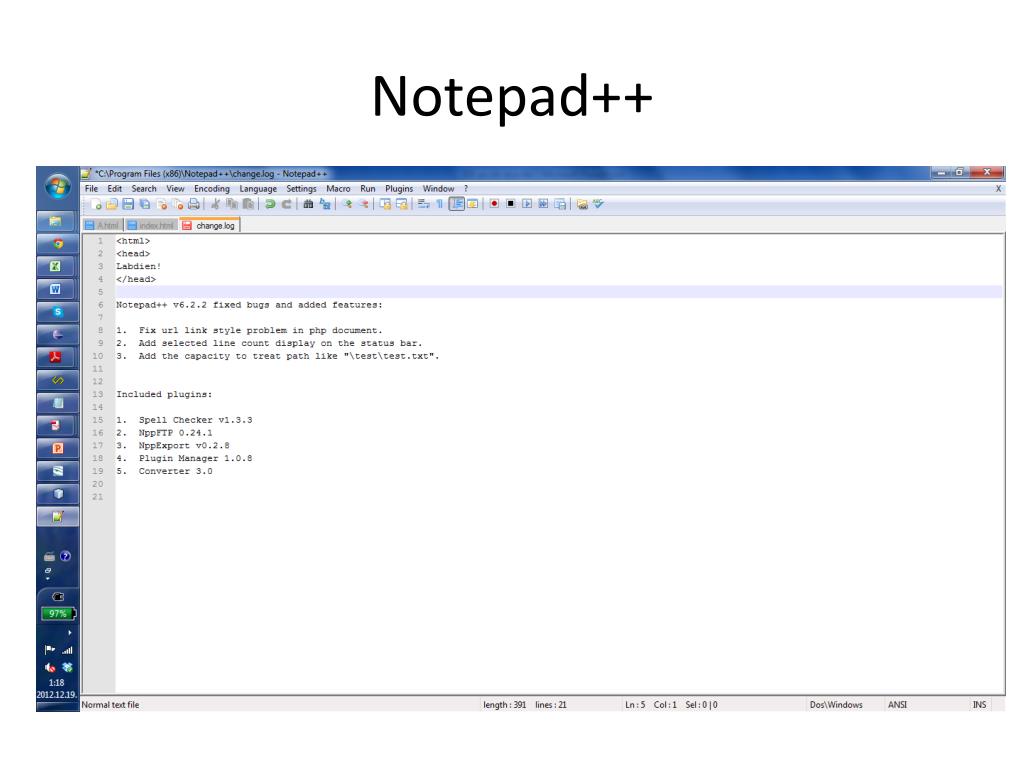1024x768 pixels.
Task: Open the Window menu
Action: coord(438,189)
